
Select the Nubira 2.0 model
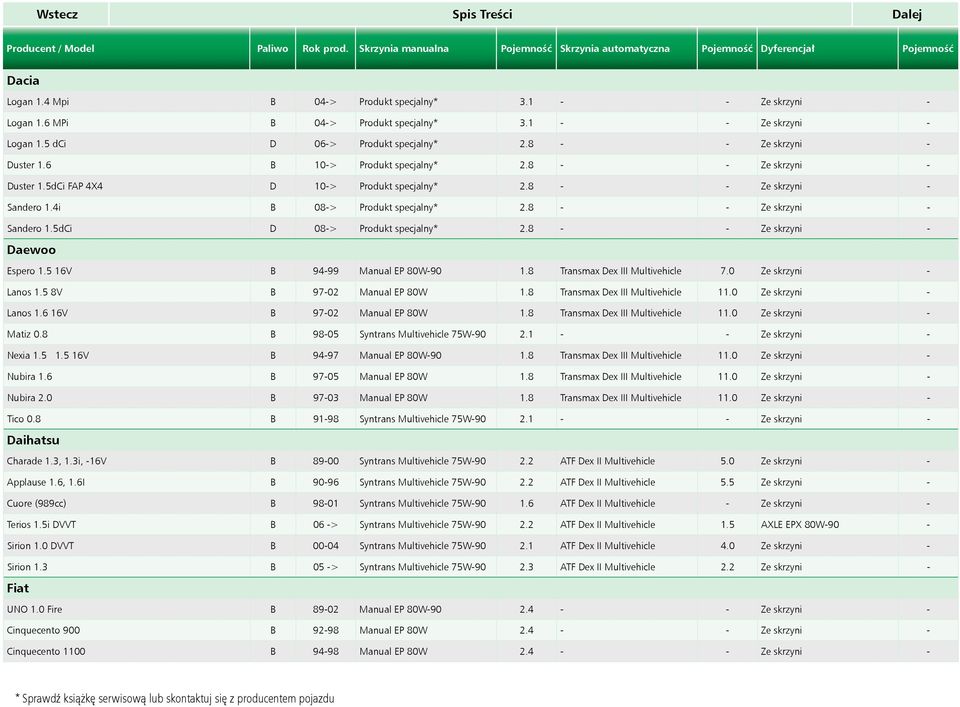29,398
